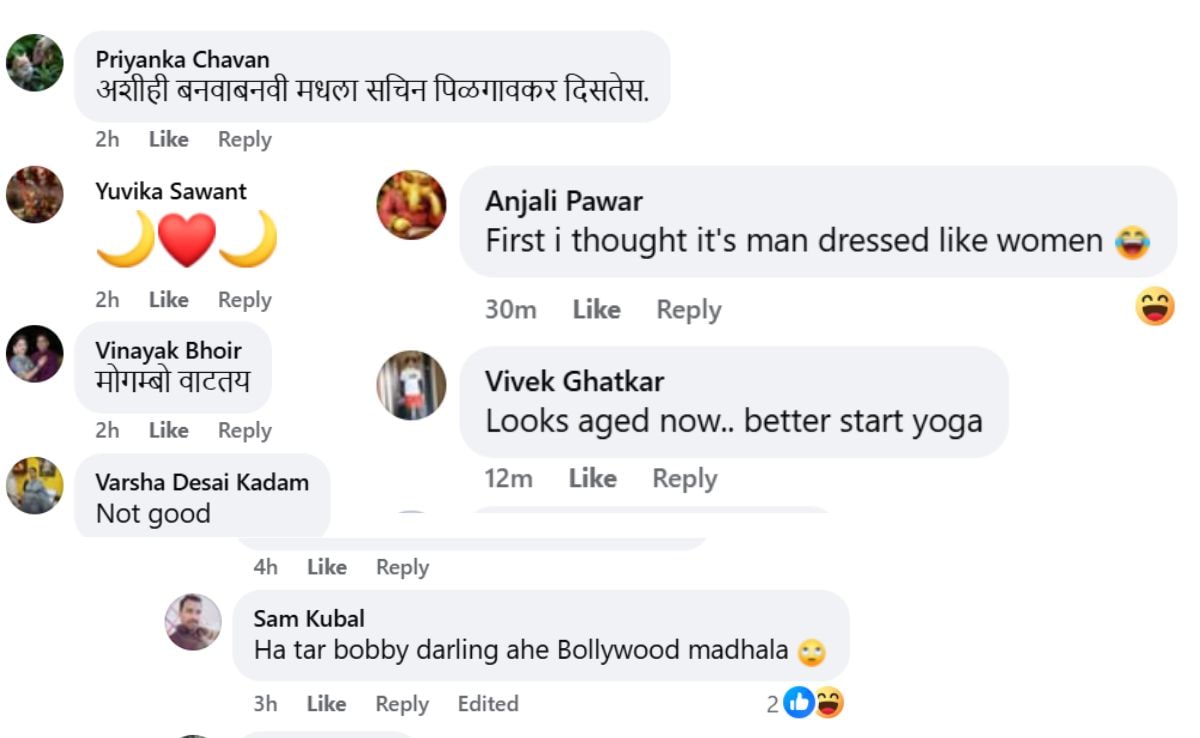This screenshot has height=738, width=1200.
Task: Click the Edited label on Sam Kubal's comment
Action: click(488, 704)
